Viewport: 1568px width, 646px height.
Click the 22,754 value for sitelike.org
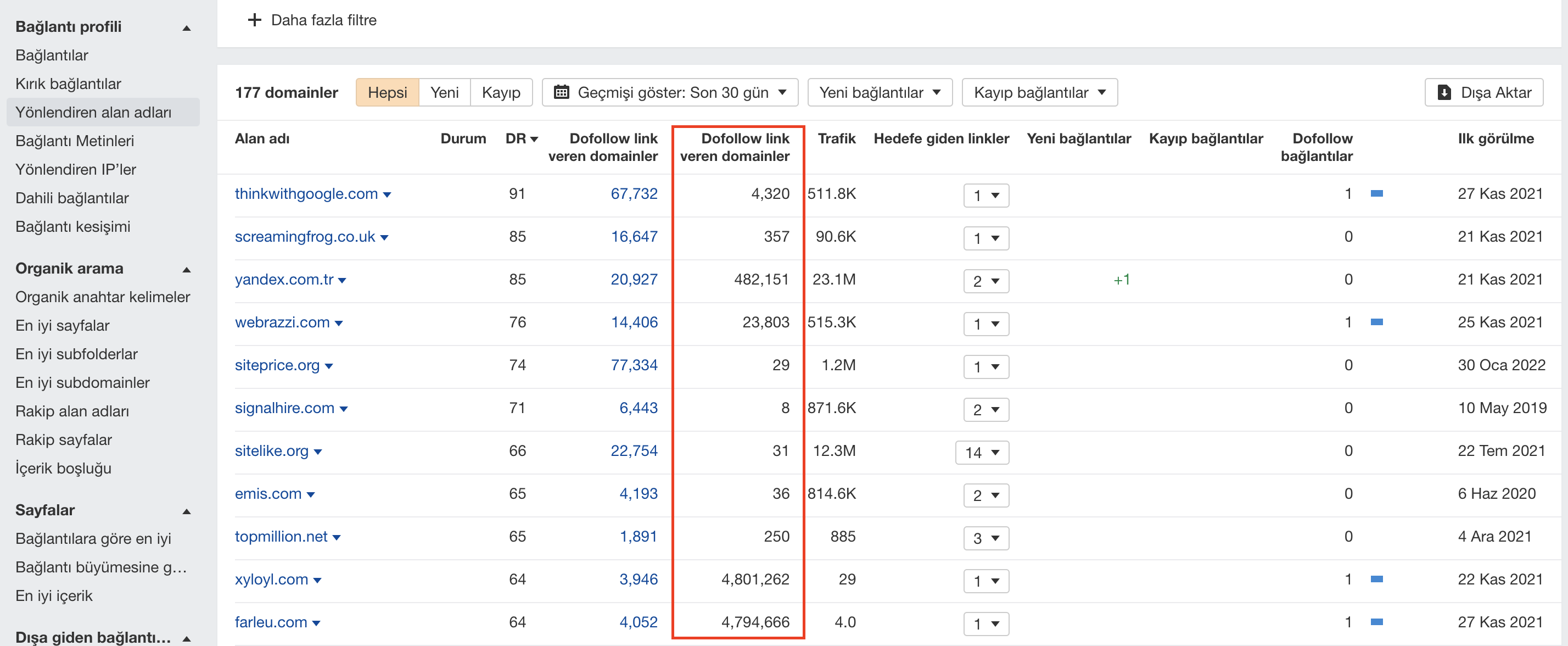click(634, 451)
